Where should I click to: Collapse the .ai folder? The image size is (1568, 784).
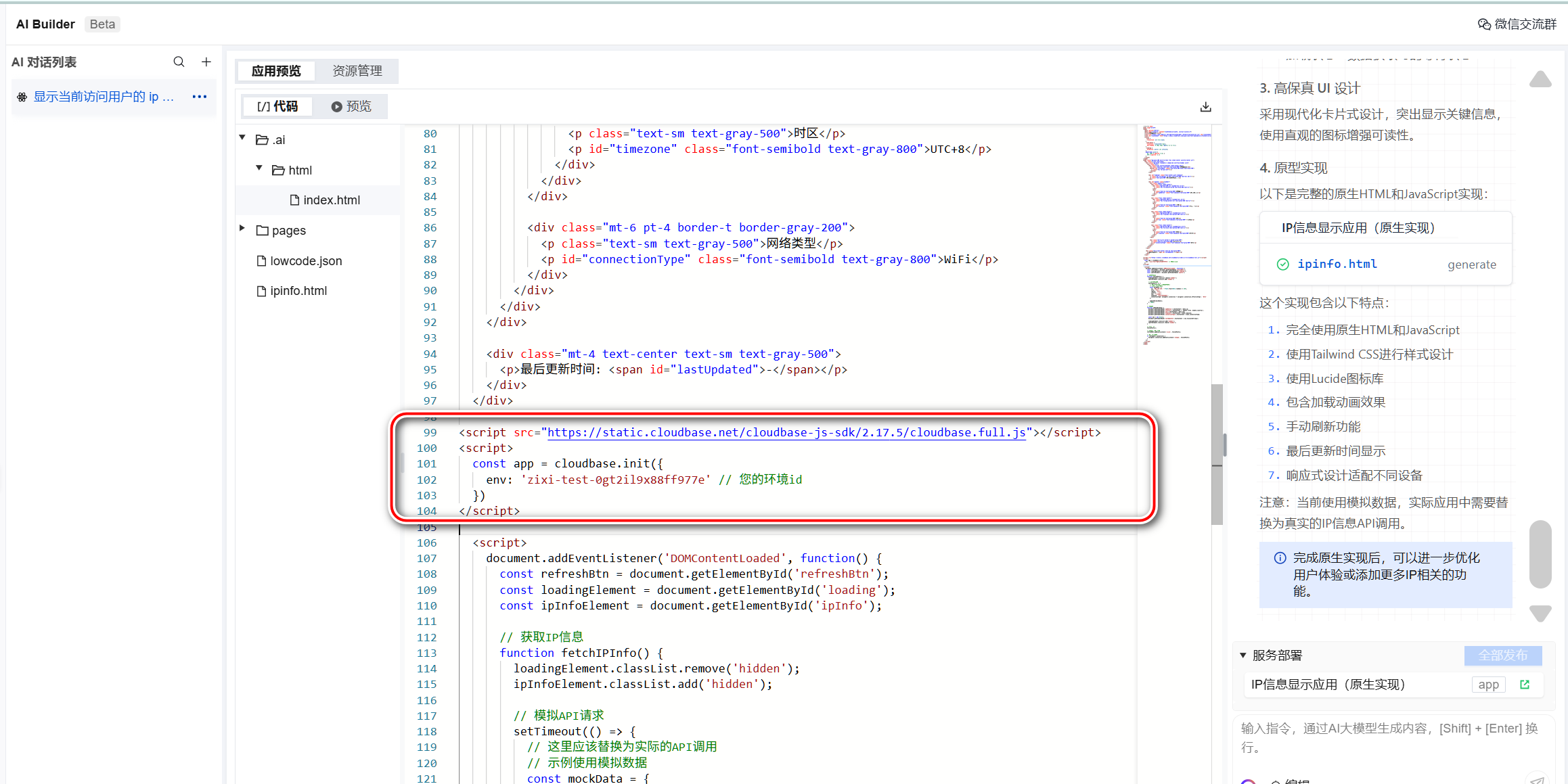tap(242, 138)
